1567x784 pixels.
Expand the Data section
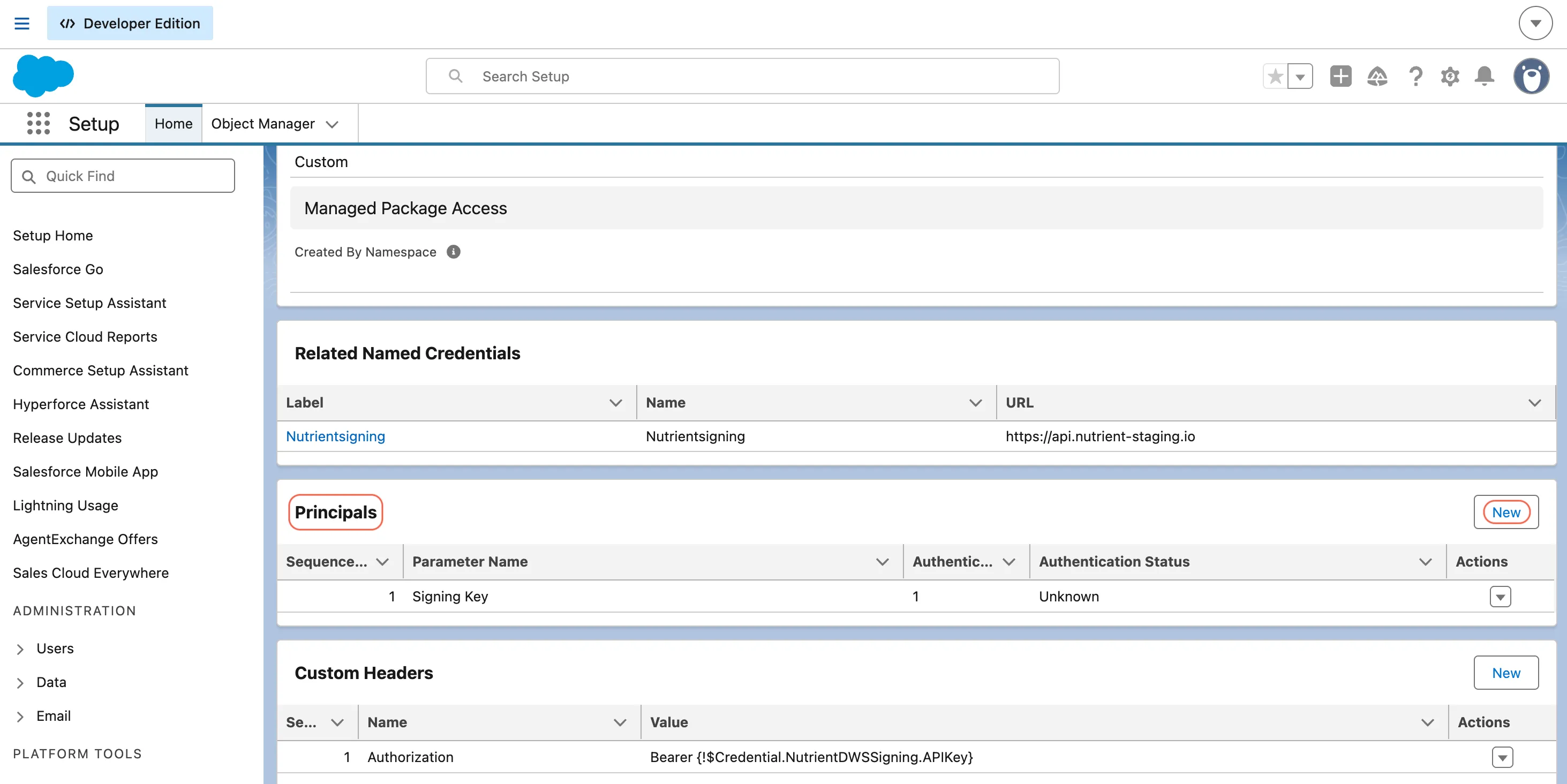click(x=21, y=682)
